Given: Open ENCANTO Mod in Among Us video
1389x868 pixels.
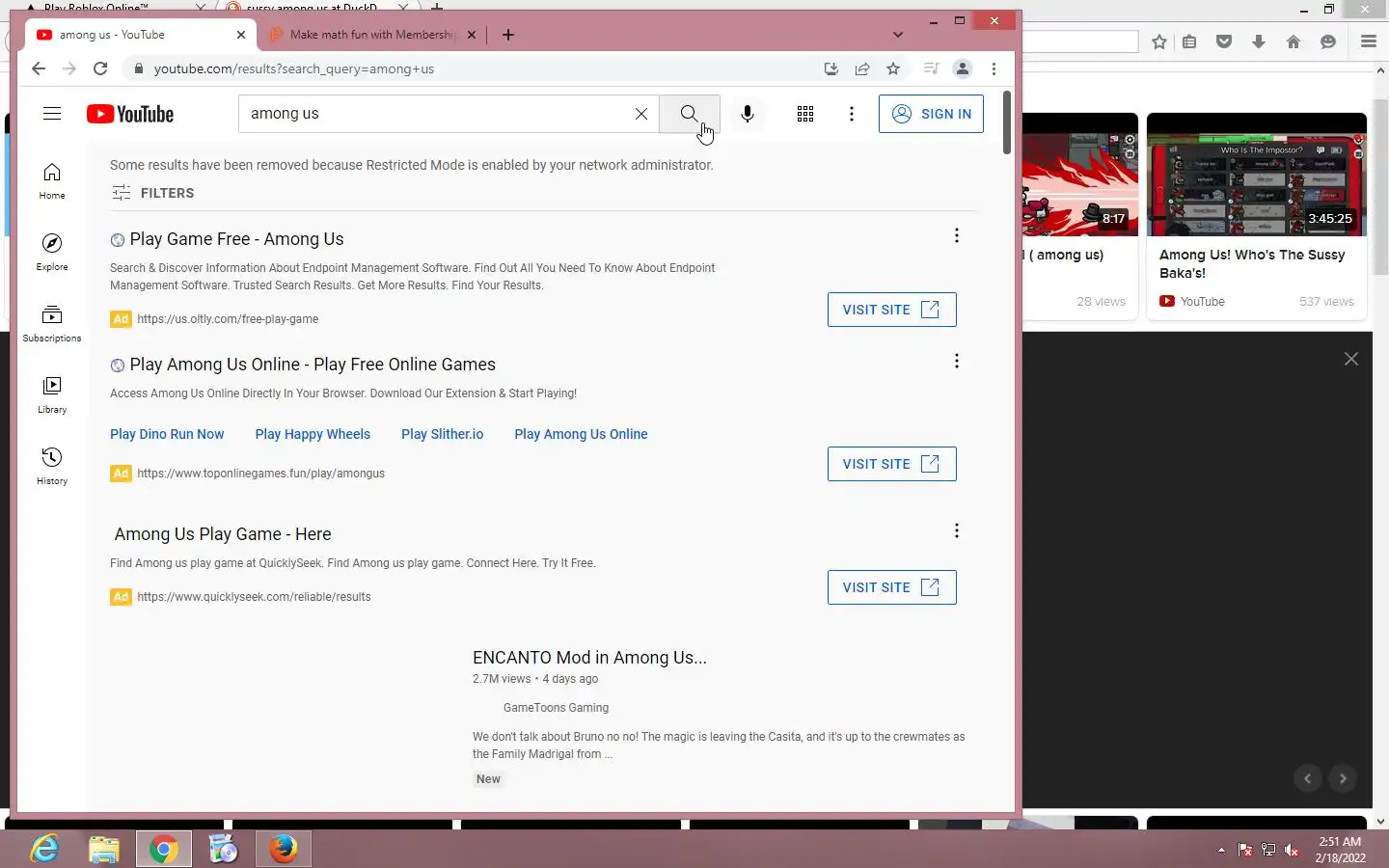Looking at the screenshot, I should [x=589, y=658].
